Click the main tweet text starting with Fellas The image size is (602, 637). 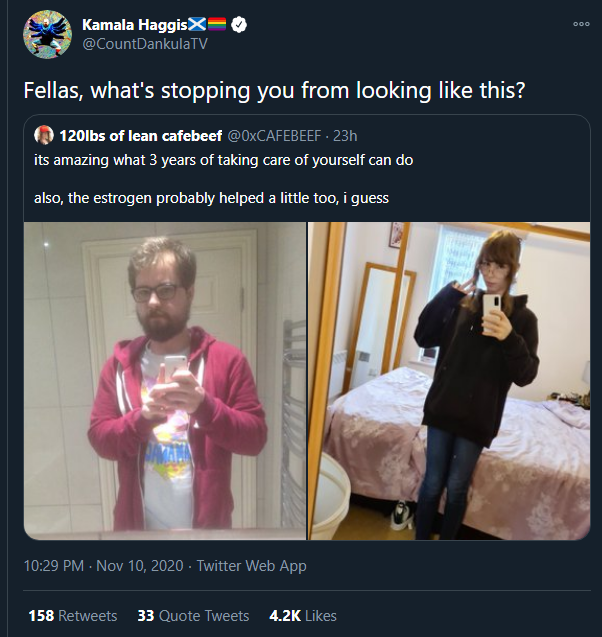275,90
